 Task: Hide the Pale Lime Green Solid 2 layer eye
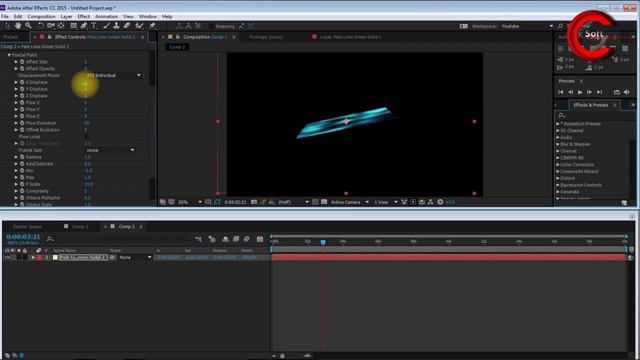7,258
